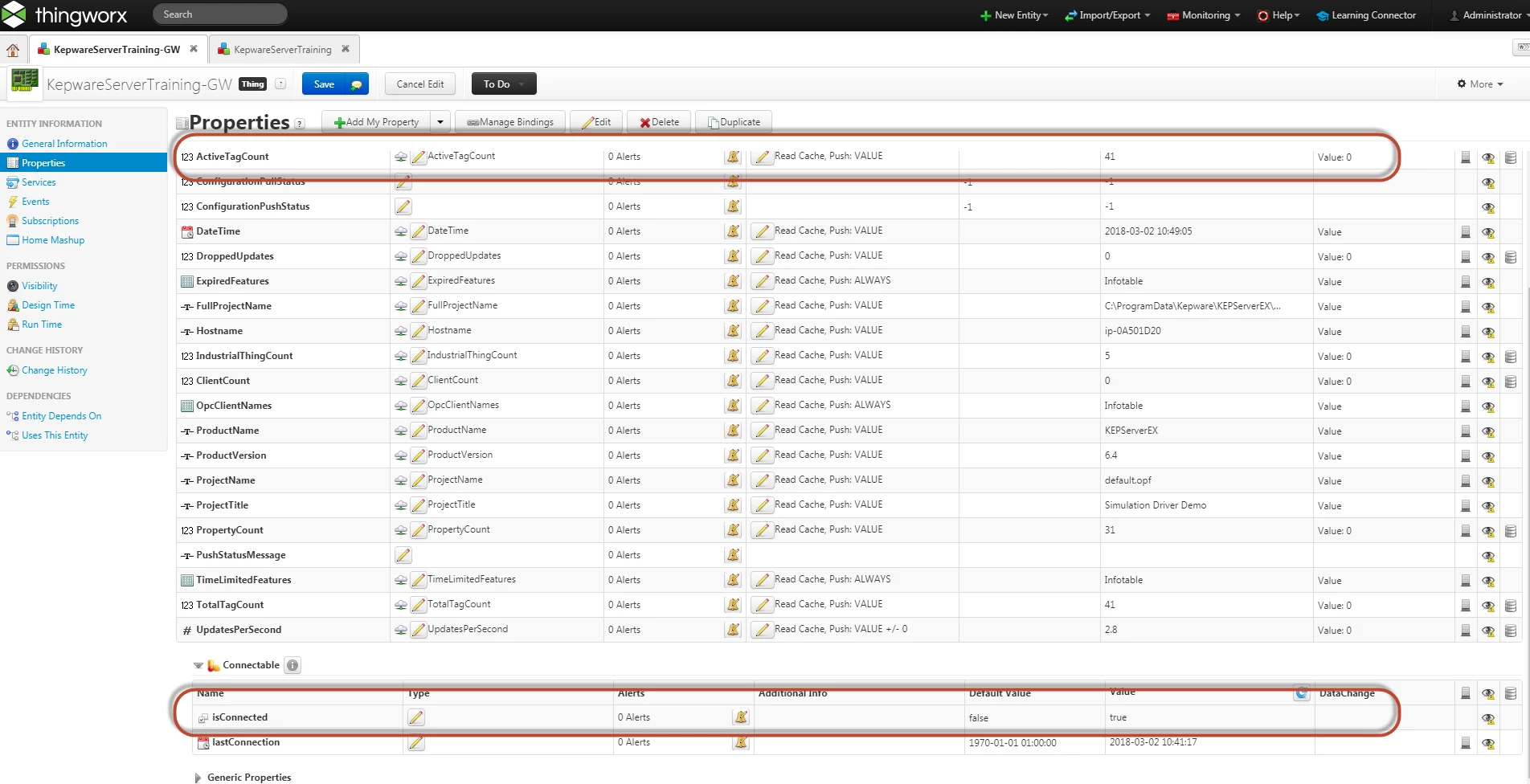This screenshot has width=1530, height=784.
Task: Open the New Entity dropdown
Action: tap(1014, 15)
